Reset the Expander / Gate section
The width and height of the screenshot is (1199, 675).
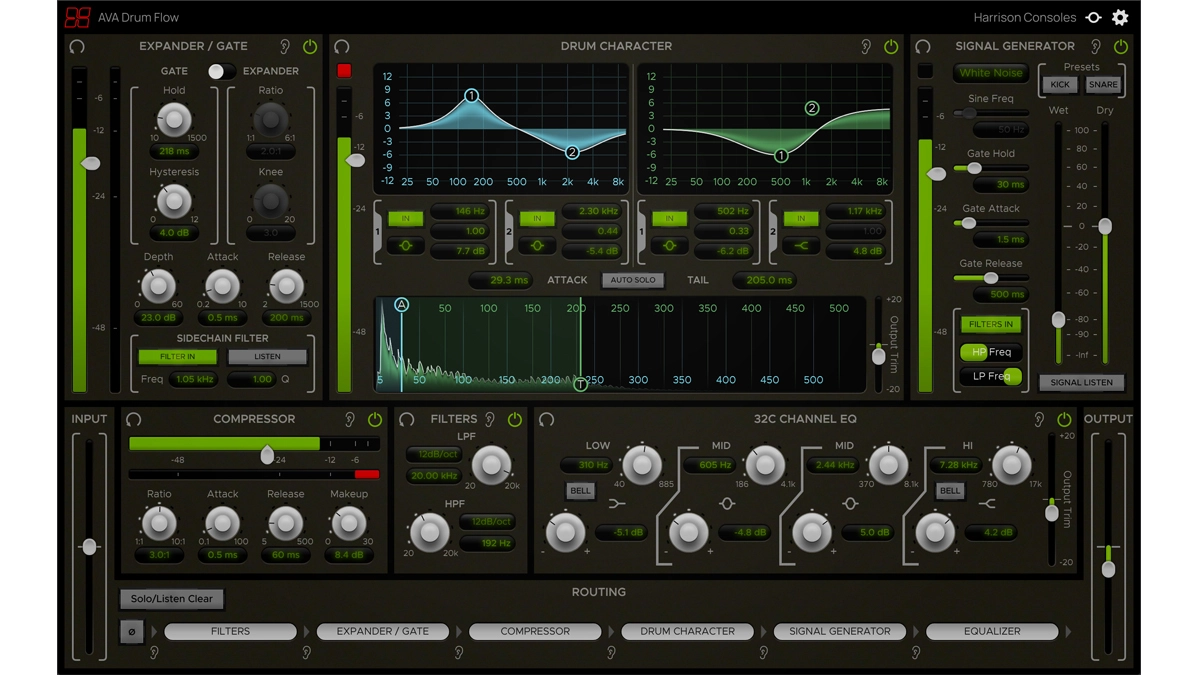click(77, 47)
